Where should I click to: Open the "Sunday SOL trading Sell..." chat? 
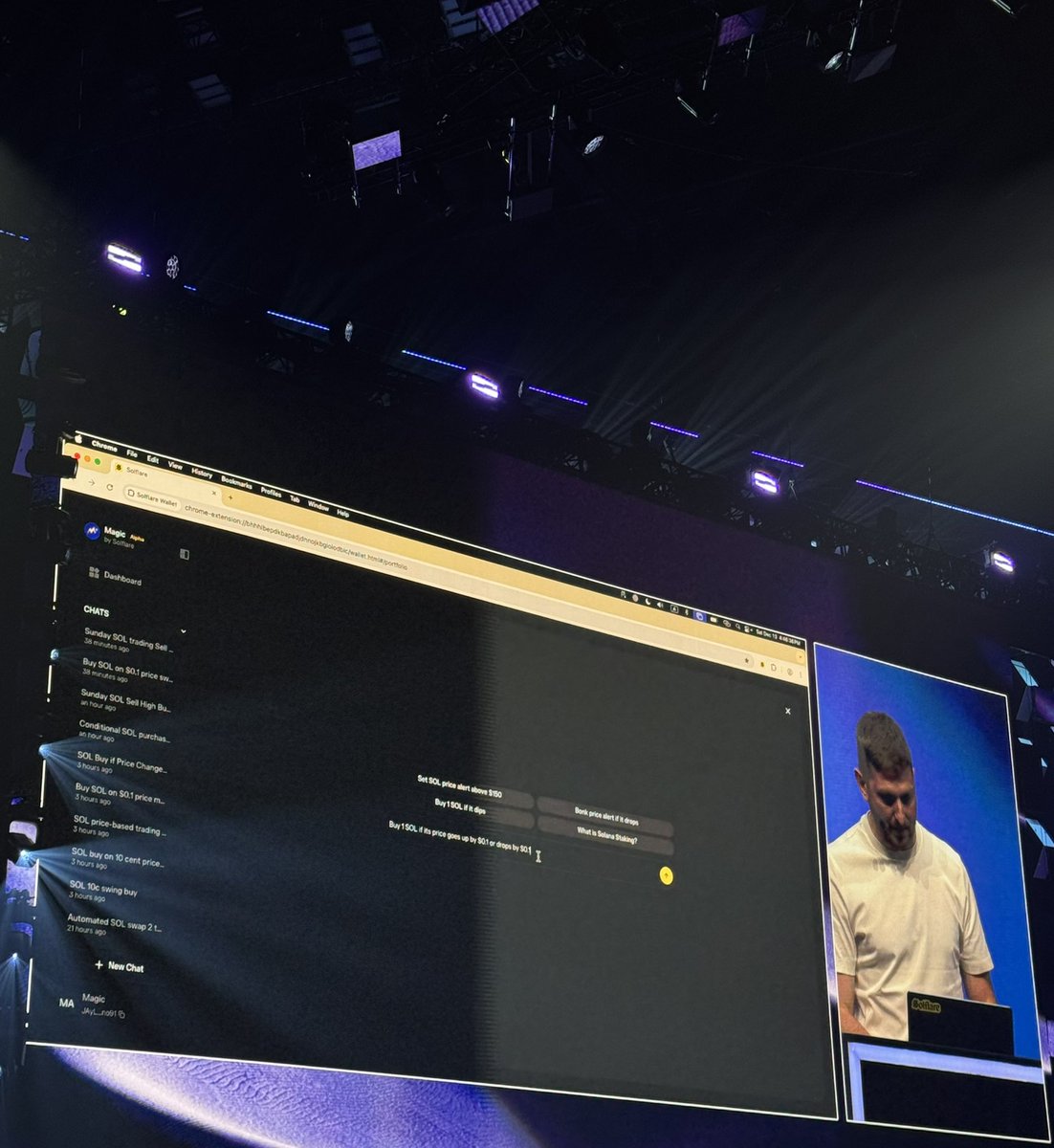point(128,639)
